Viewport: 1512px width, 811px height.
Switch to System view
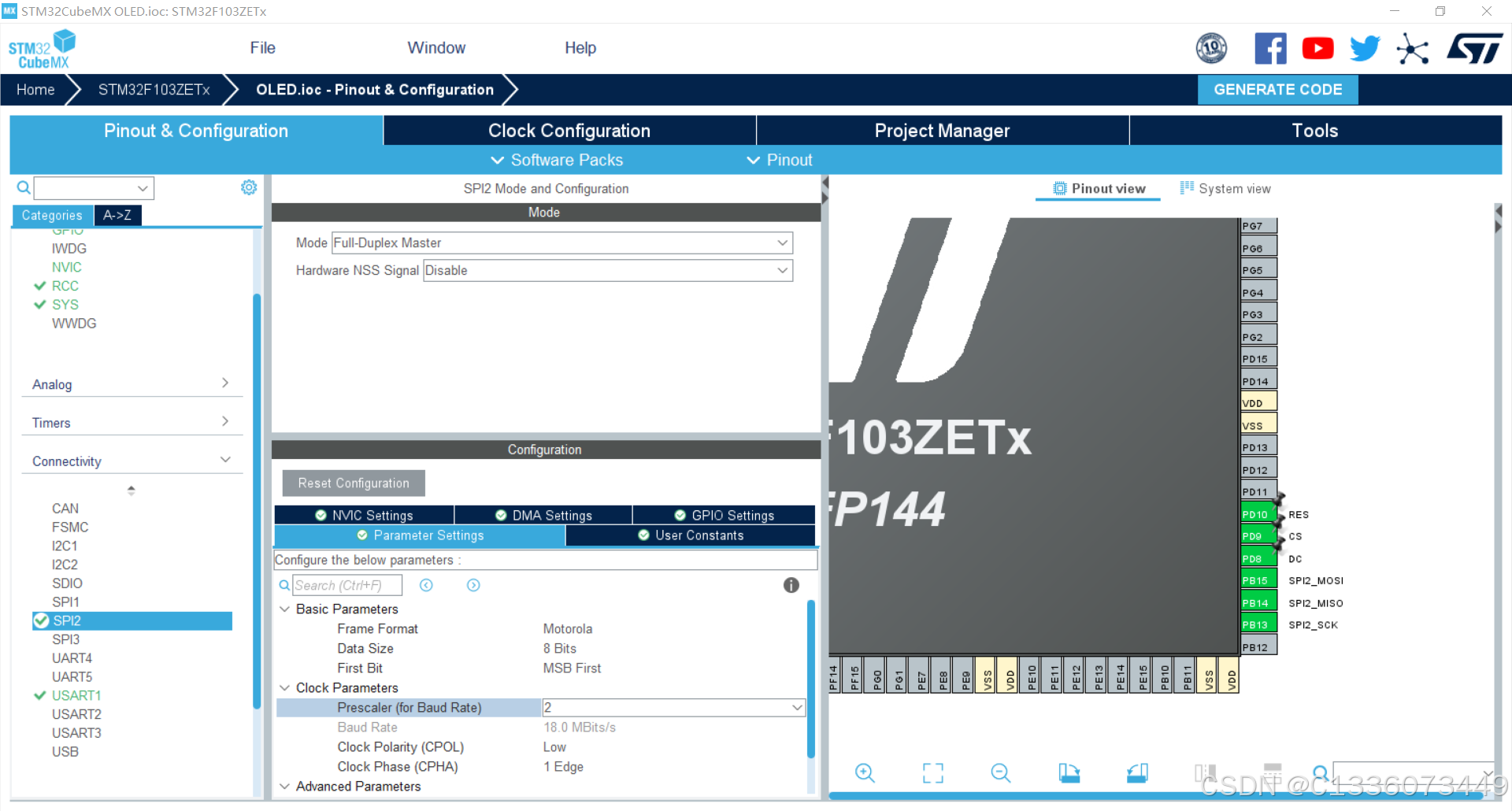coord(1225,189)
